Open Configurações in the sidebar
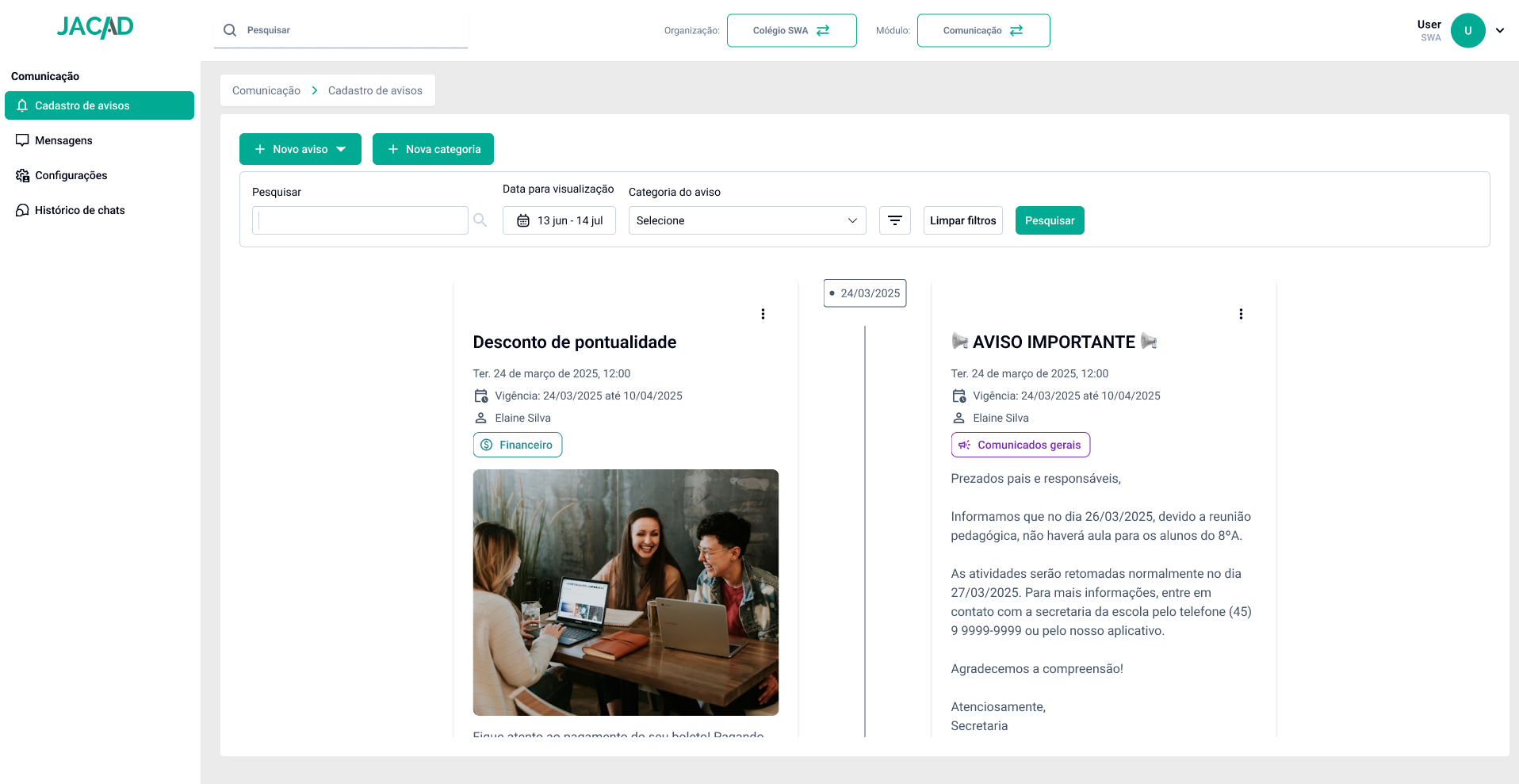Viewport: 1519px width, 784px height. coord(71,175)
